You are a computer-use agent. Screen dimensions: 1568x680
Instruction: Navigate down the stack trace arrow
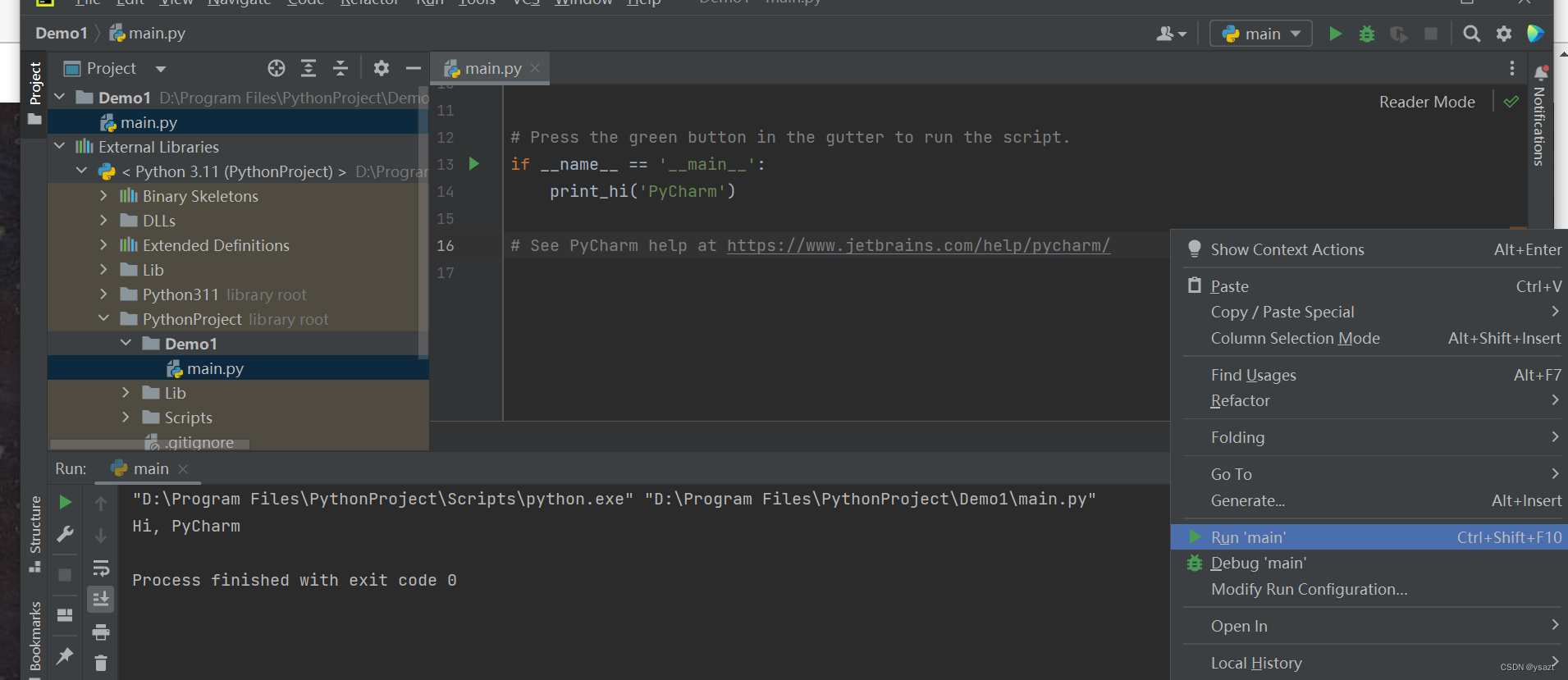(x=101, y=536)
